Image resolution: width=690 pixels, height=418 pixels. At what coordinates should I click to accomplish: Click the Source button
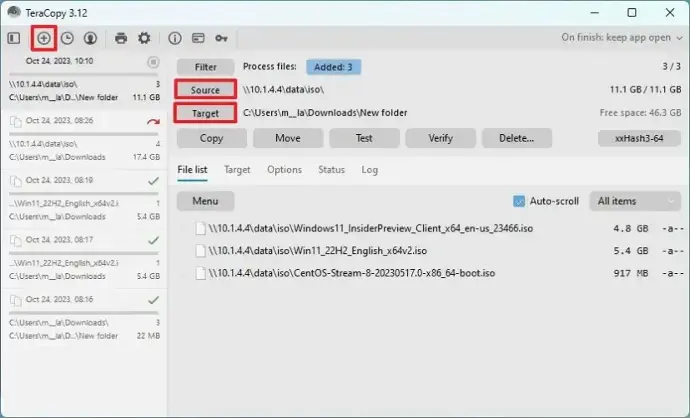click(x=206, y=90)
